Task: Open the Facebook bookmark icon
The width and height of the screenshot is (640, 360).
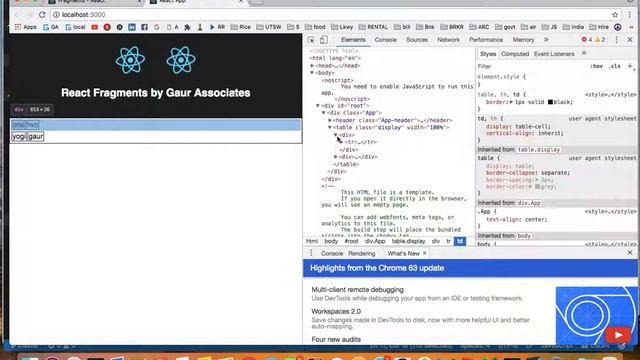Action: click(144, 27)
